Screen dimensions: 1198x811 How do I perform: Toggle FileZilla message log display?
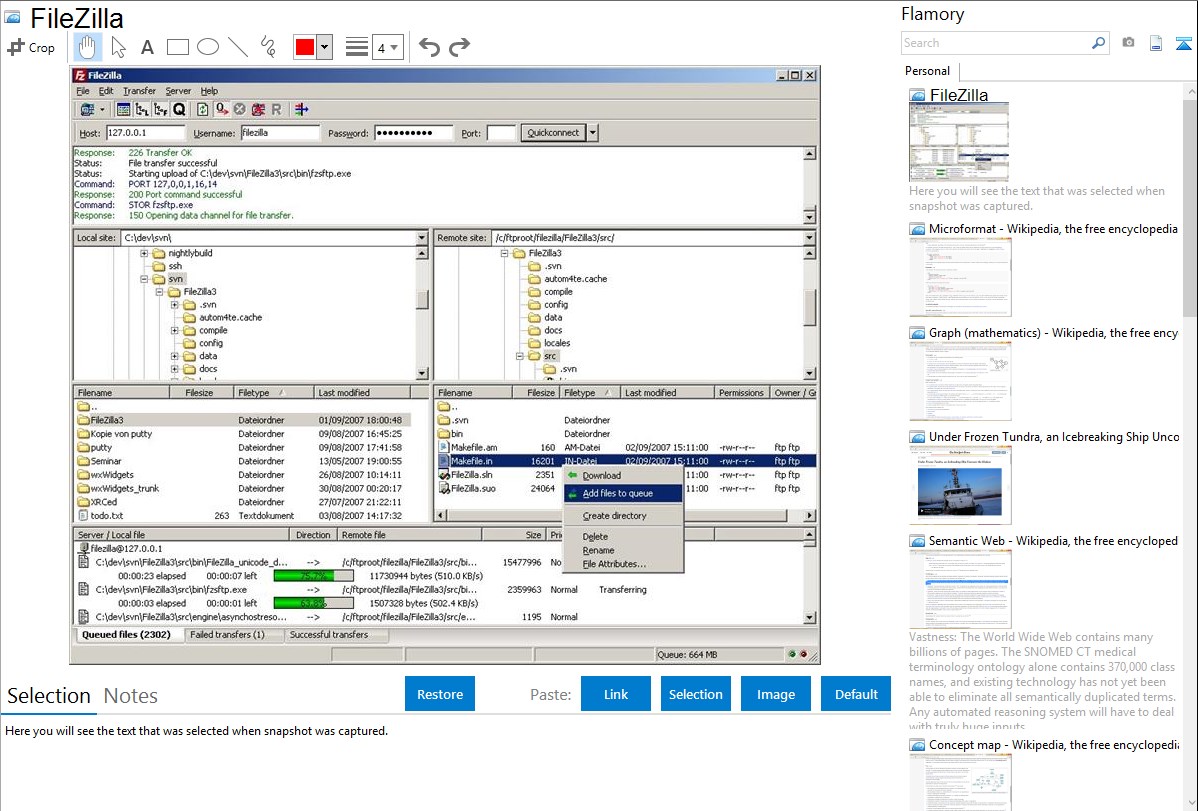123,109
